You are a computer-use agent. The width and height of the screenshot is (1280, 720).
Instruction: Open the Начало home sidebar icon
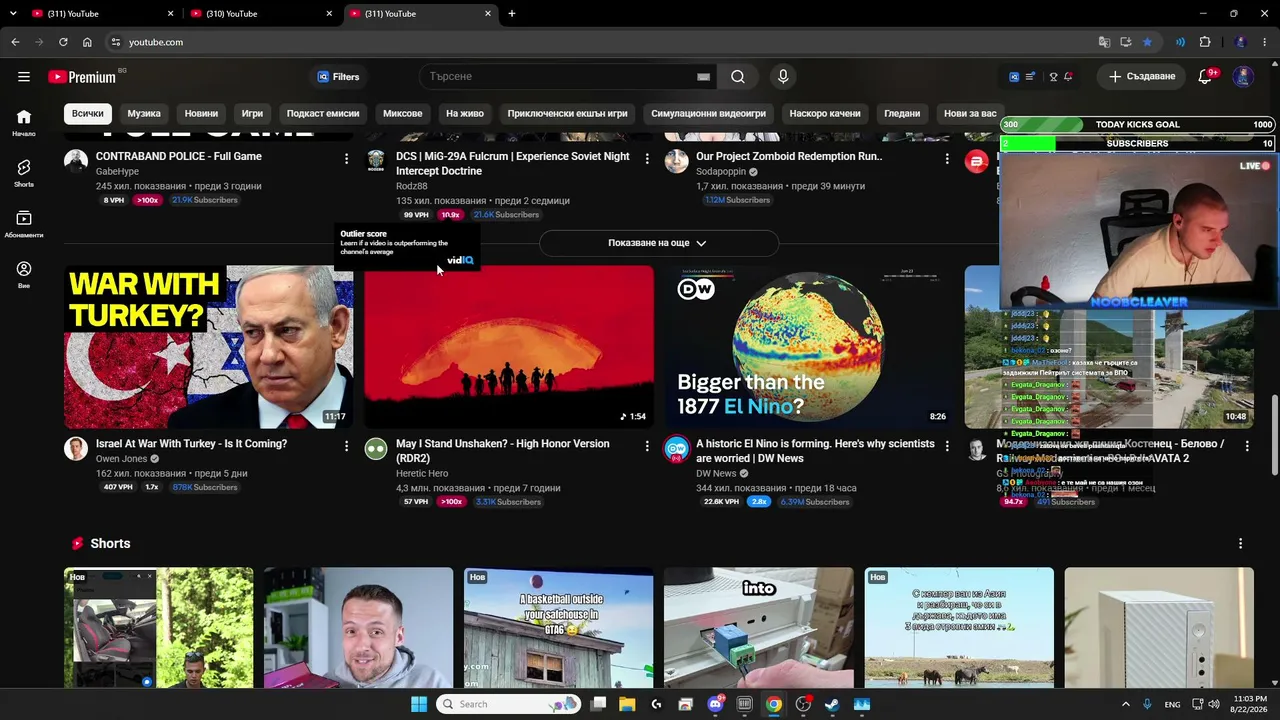24,122
